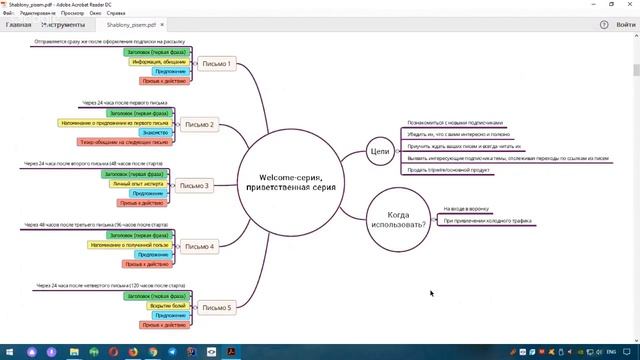640x360 pixels.
Task: Open the Help question mark icon
Action: click(x=604, y=25)
